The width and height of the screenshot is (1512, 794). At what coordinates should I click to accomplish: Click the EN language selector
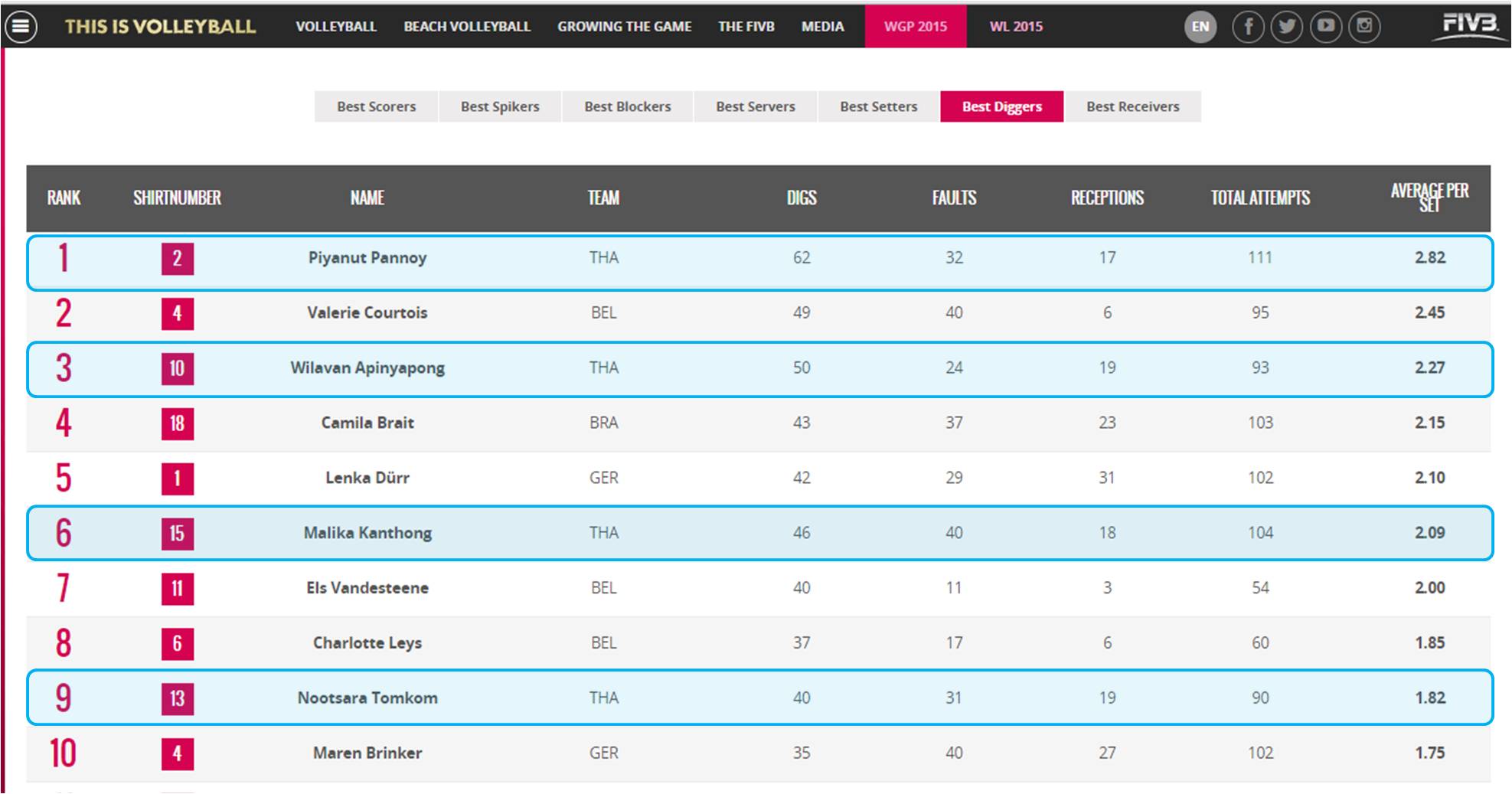tap(1200, 27)
